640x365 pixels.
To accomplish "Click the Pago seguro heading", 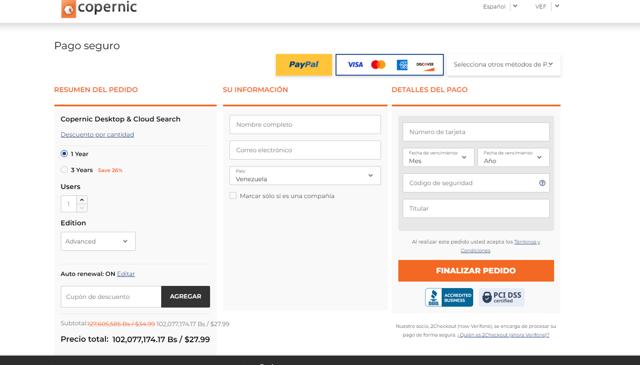I will point(87,46).
